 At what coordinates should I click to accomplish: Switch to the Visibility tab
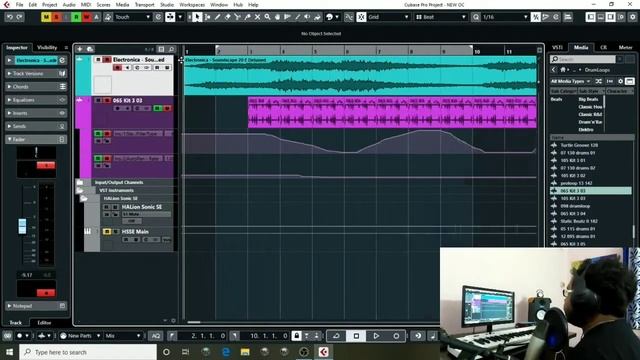[x=47, y=47]
